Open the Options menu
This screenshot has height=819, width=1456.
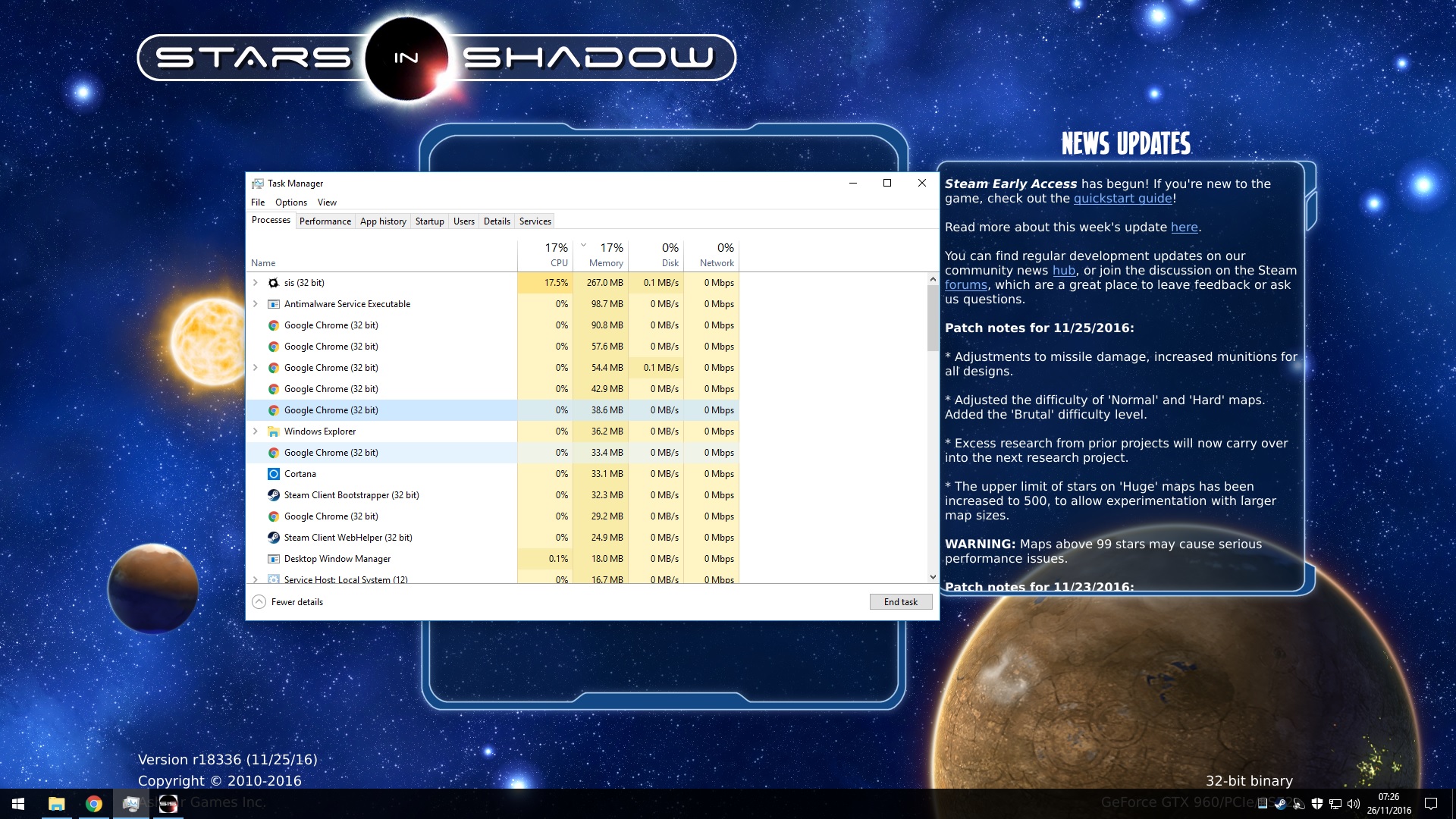(290, 202)
